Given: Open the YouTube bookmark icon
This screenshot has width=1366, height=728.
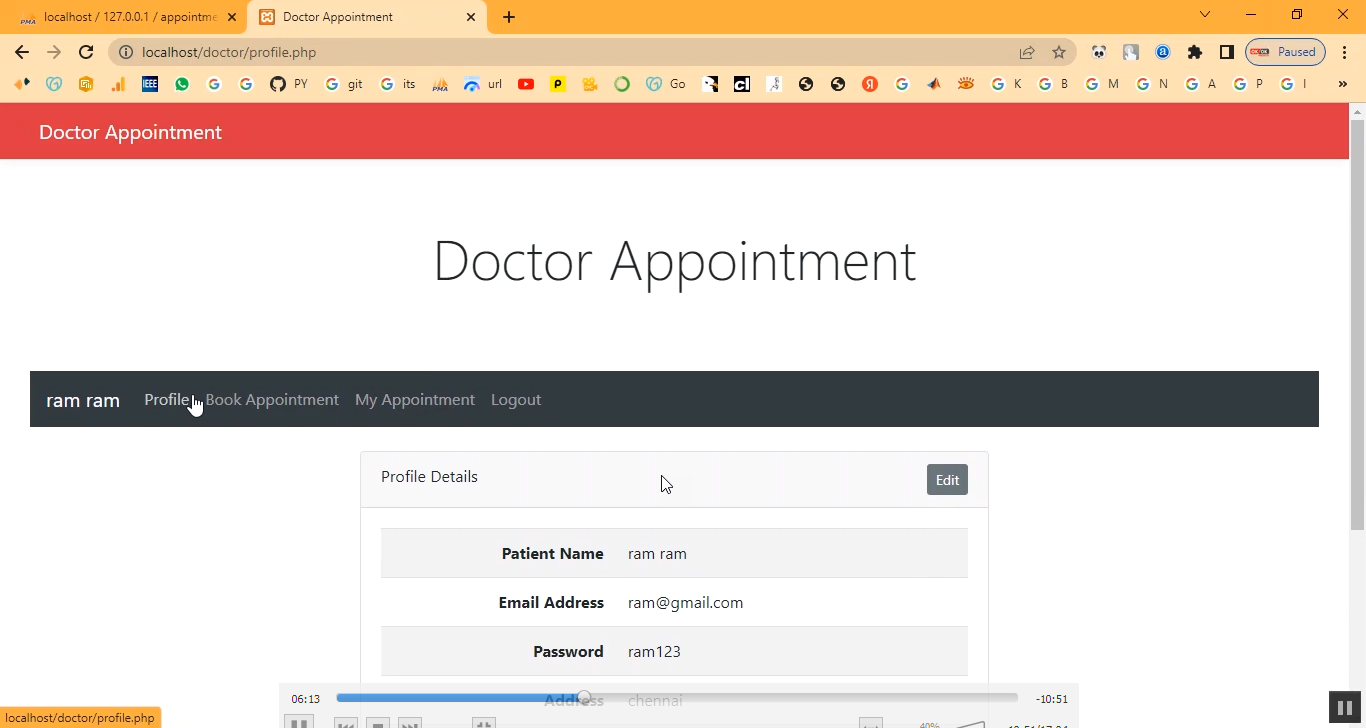Looking at the screenshot, I should (x=526, y=84).
